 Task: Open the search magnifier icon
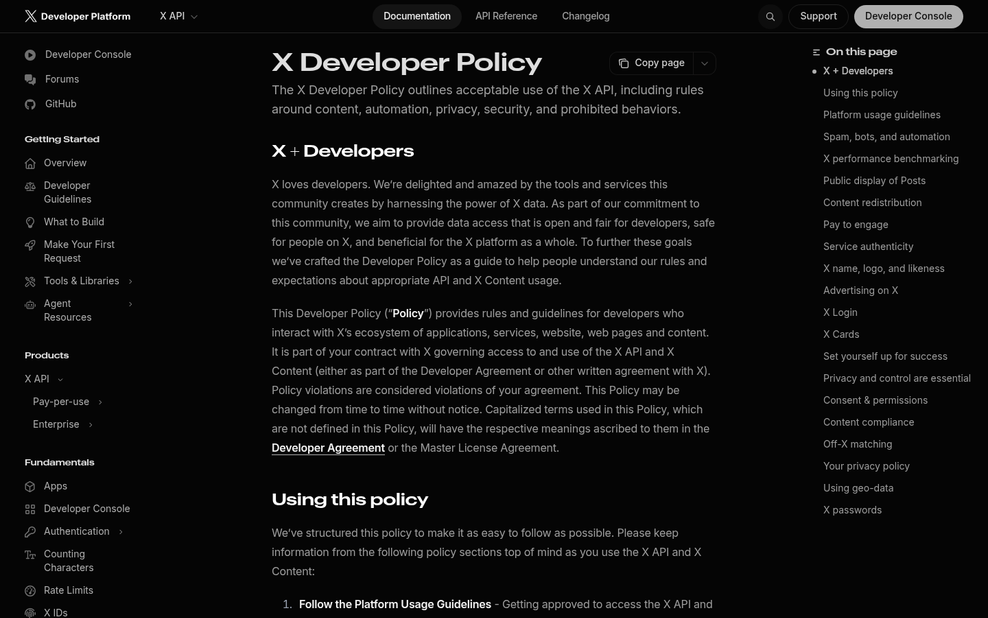(770, 17)
